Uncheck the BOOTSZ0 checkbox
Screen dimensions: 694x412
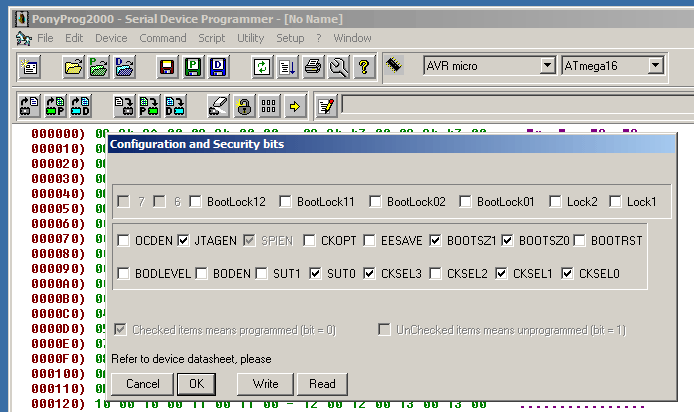point(507,240)
